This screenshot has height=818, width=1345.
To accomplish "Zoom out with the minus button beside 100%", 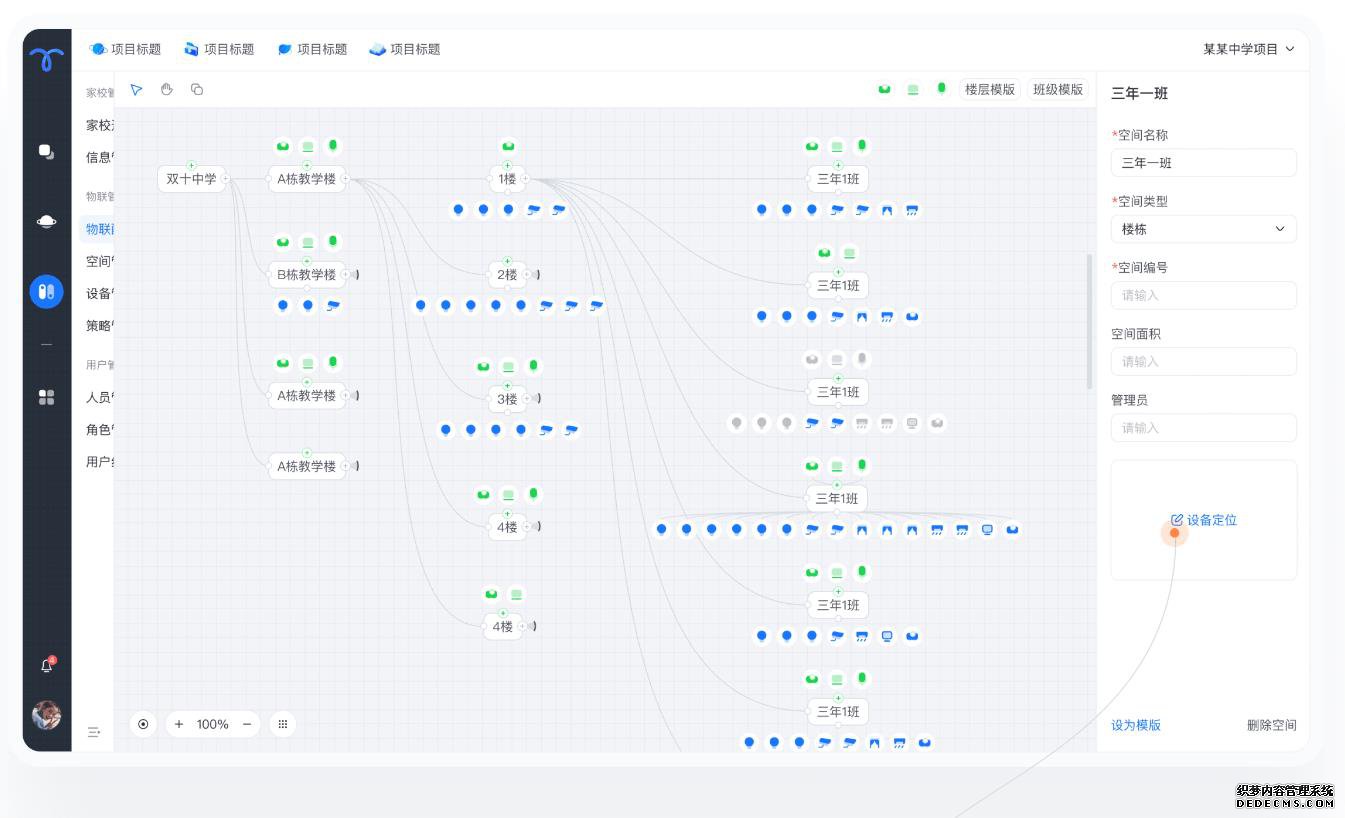I will click(247, 724).
